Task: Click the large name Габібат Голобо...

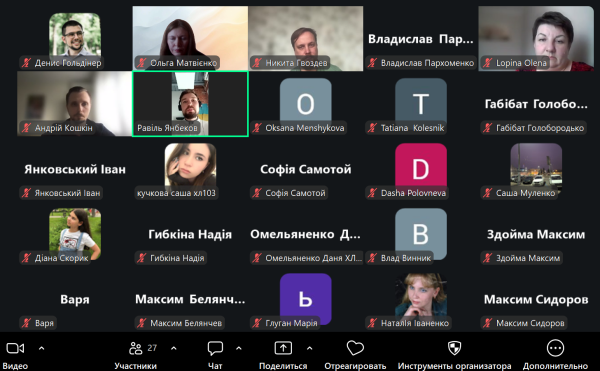Action: click(536, 104)
